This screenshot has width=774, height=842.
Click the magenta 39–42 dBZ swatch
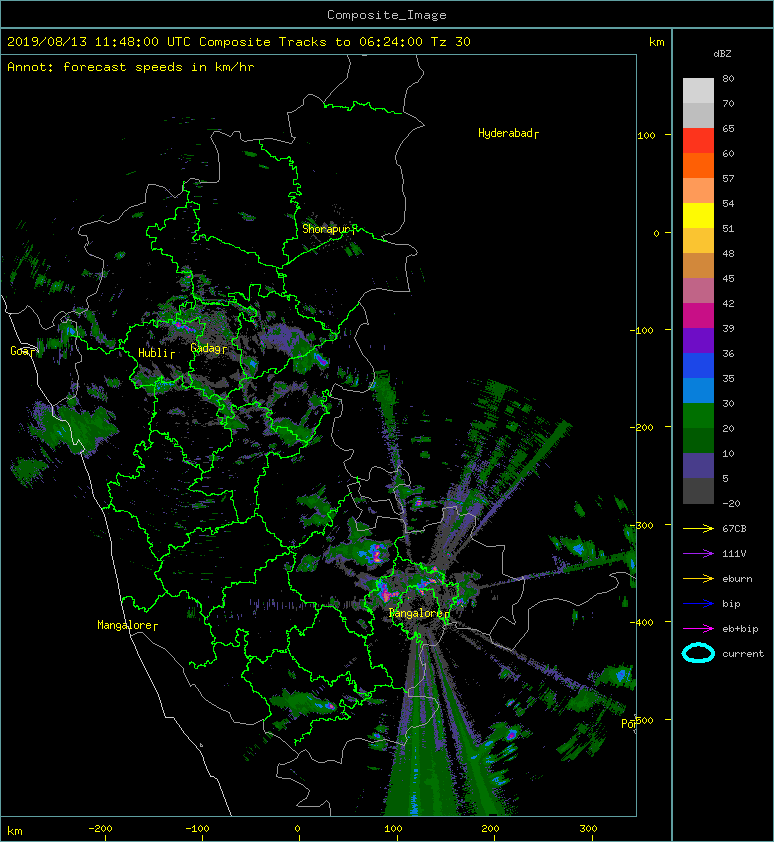[698, 315]
